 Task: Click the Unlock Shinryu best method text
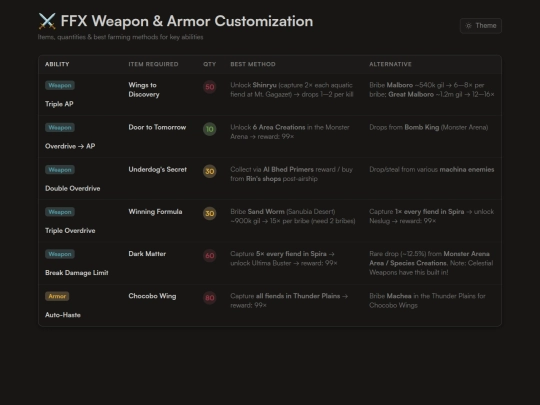coord(292,90)
